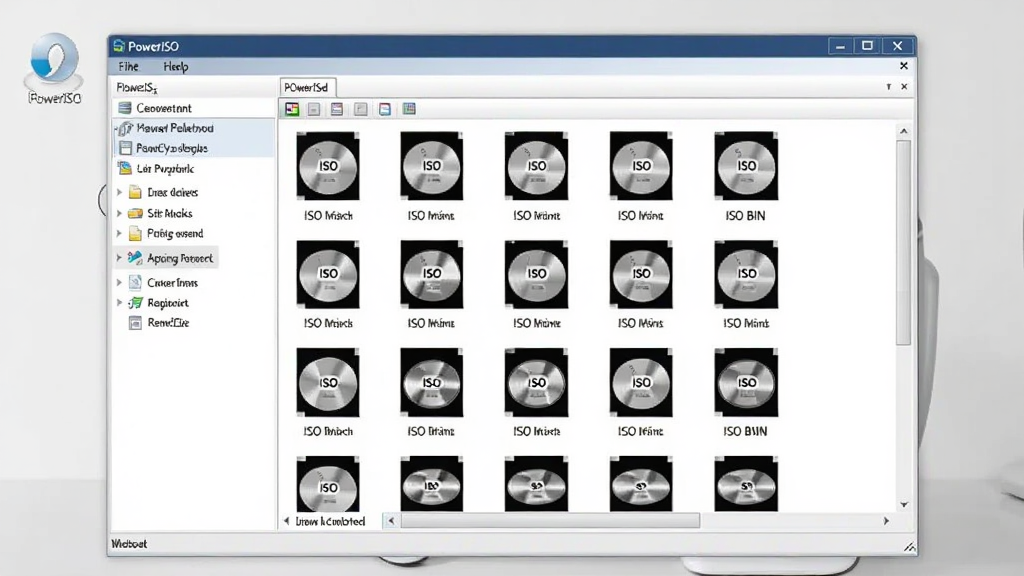Open the File menu
The image size is (1024, 576).
point(129,66)
